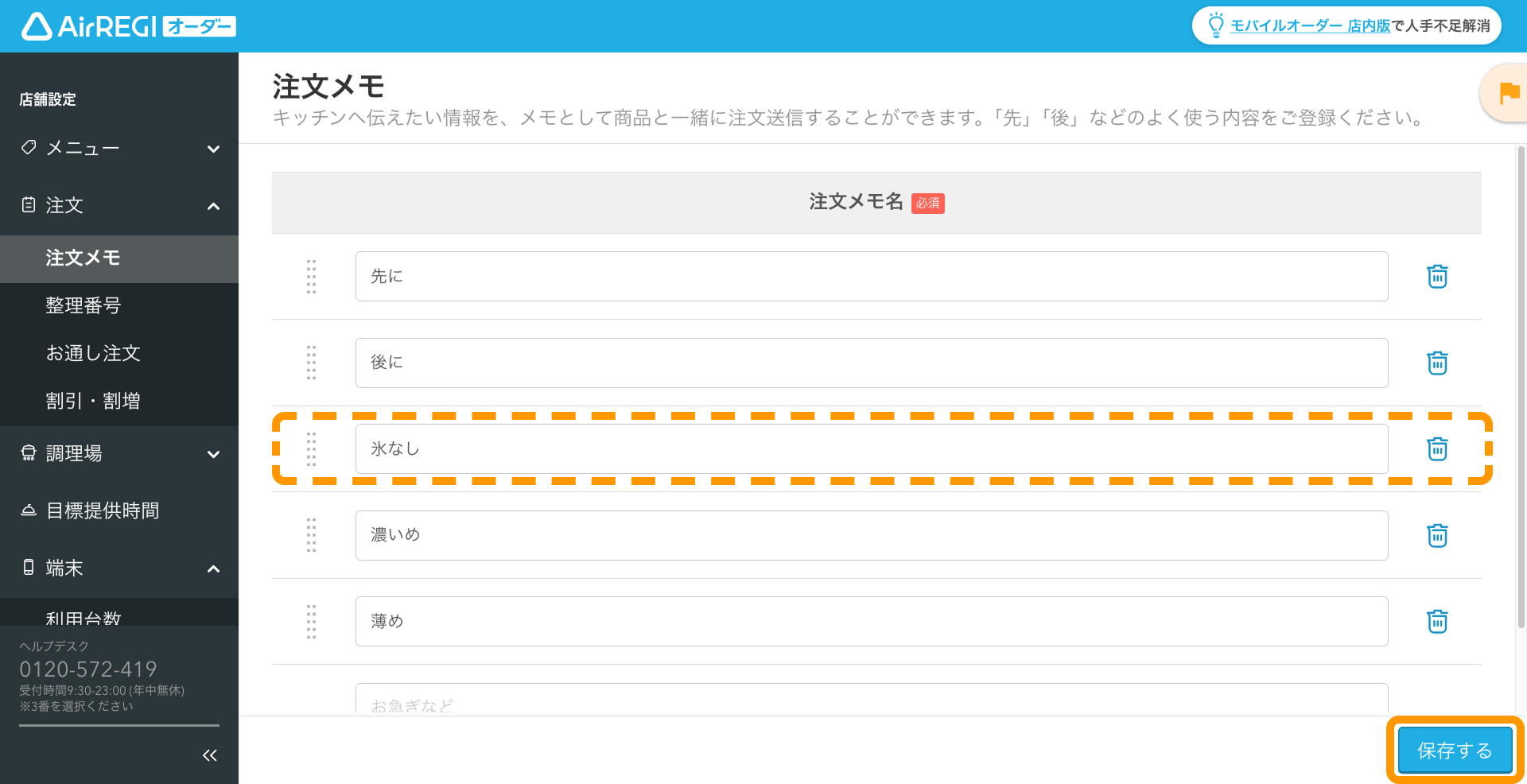Delete the 先に memo row
Screen dimensions: 1527x784
coord(1437,277)
